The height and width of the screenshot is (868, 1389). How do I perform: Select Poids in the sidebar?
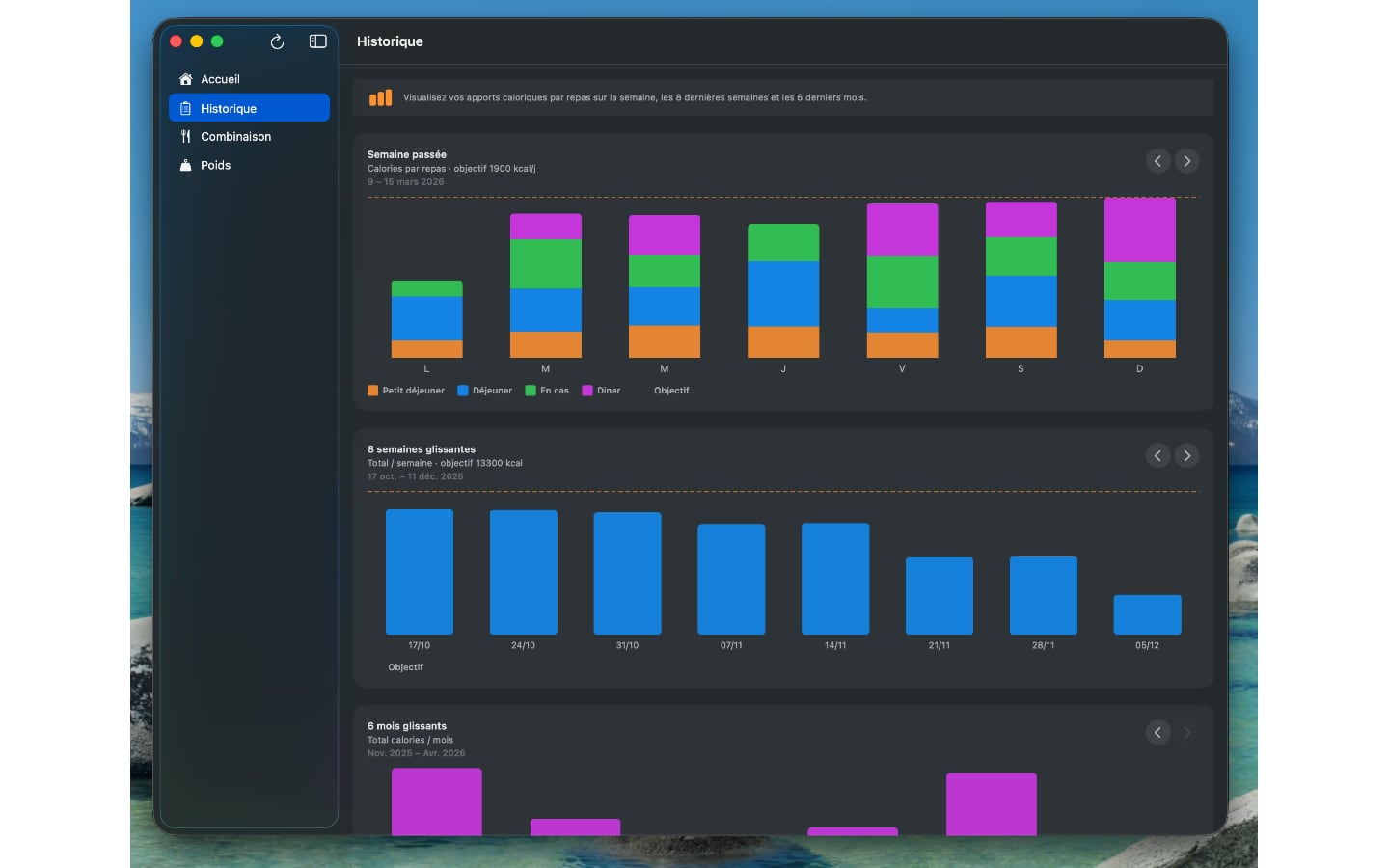point(215,166)
